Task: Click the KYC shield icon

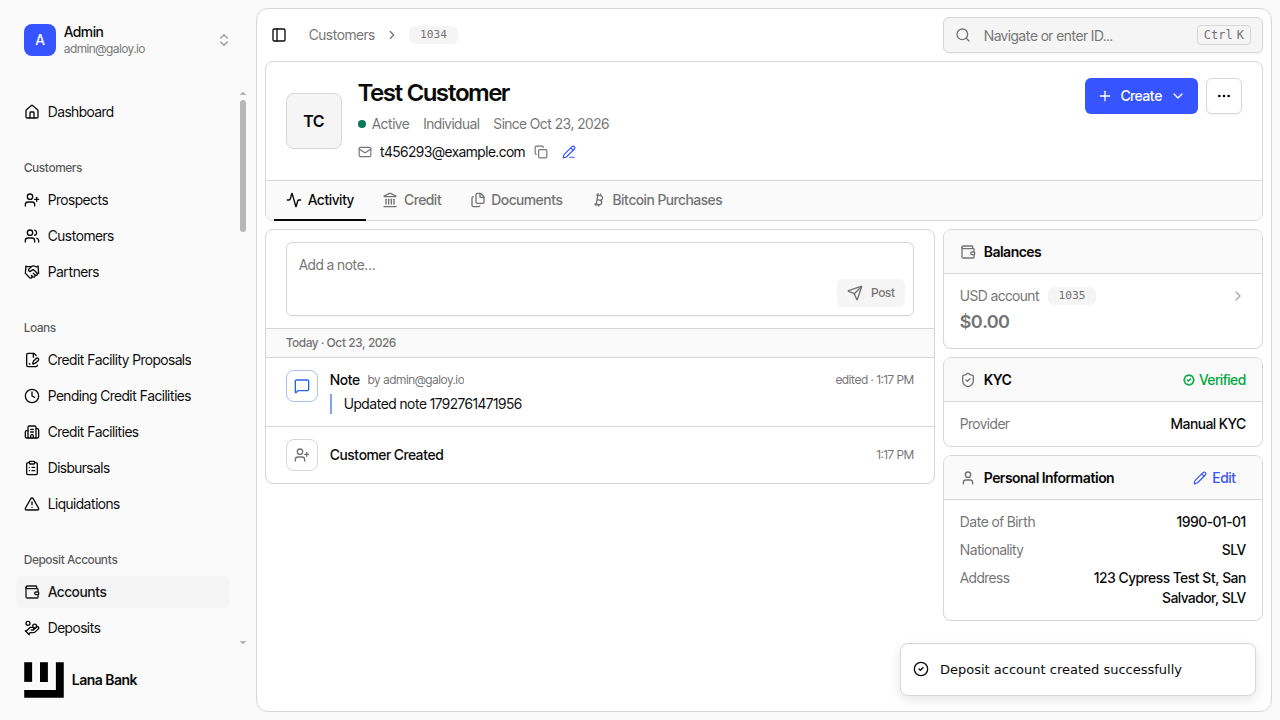Action: point(967,380)
